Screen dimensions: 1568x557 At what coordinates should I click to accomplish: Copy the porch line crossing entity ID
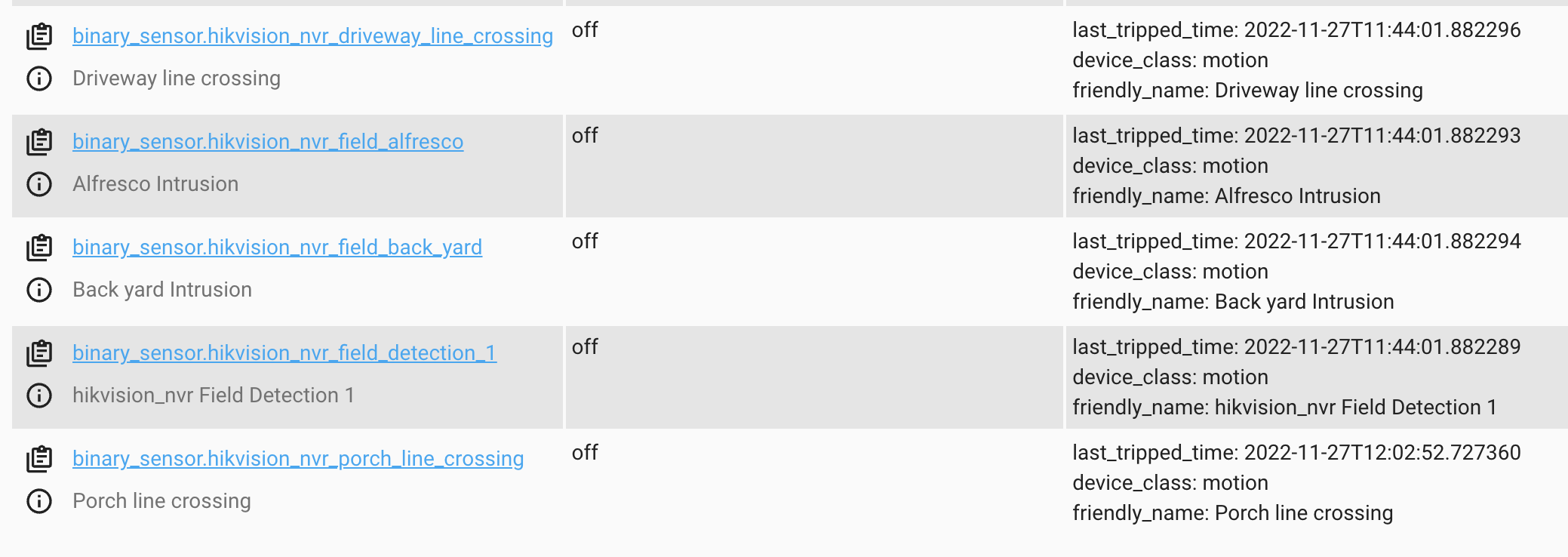coord(38,458)
